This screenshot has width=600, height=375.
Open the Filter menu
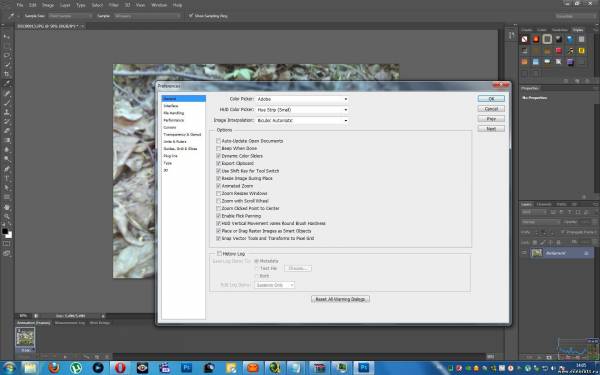[x=114, y=5]
